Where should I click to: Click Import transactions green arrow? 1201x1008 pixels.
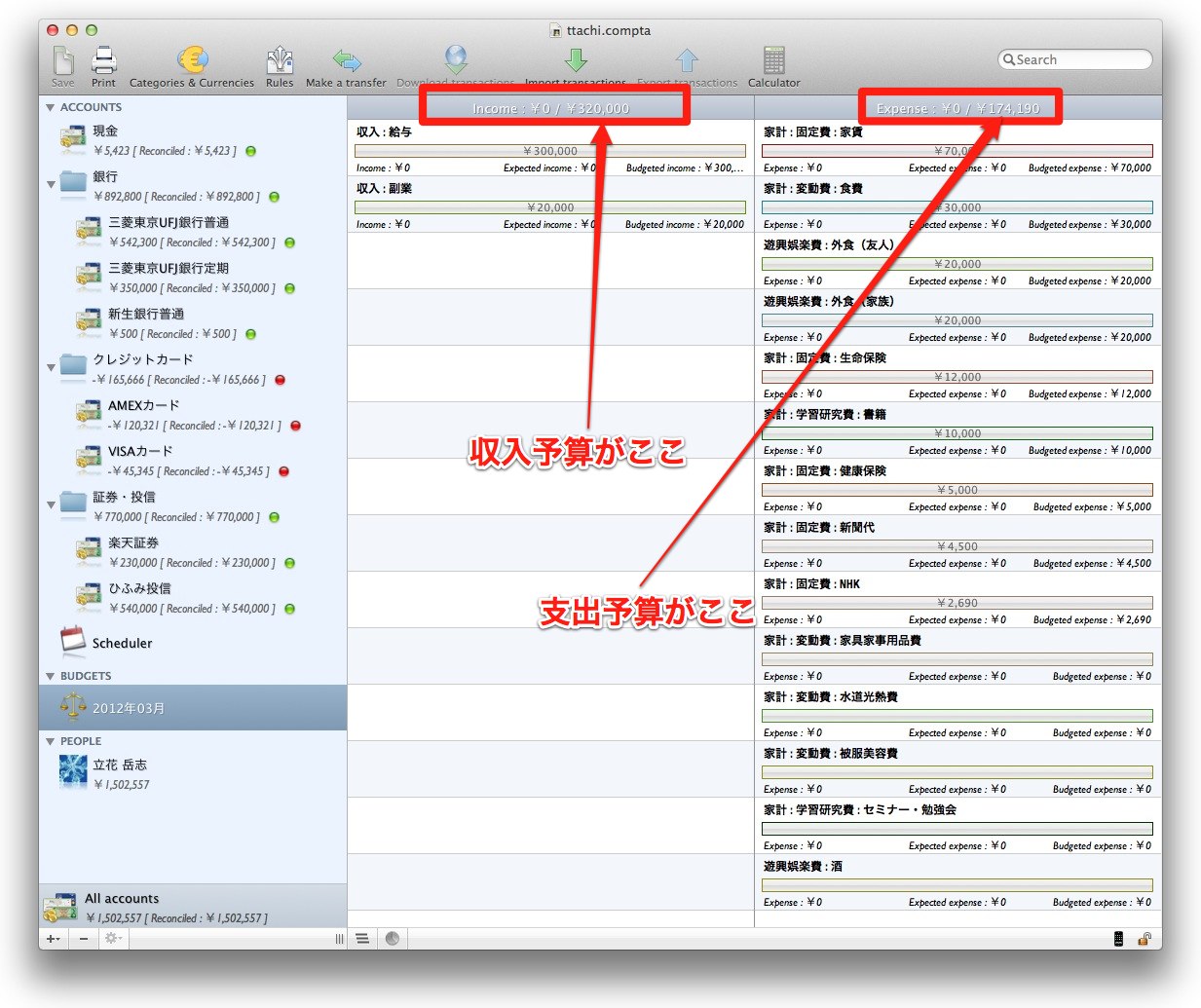point(576,60)
